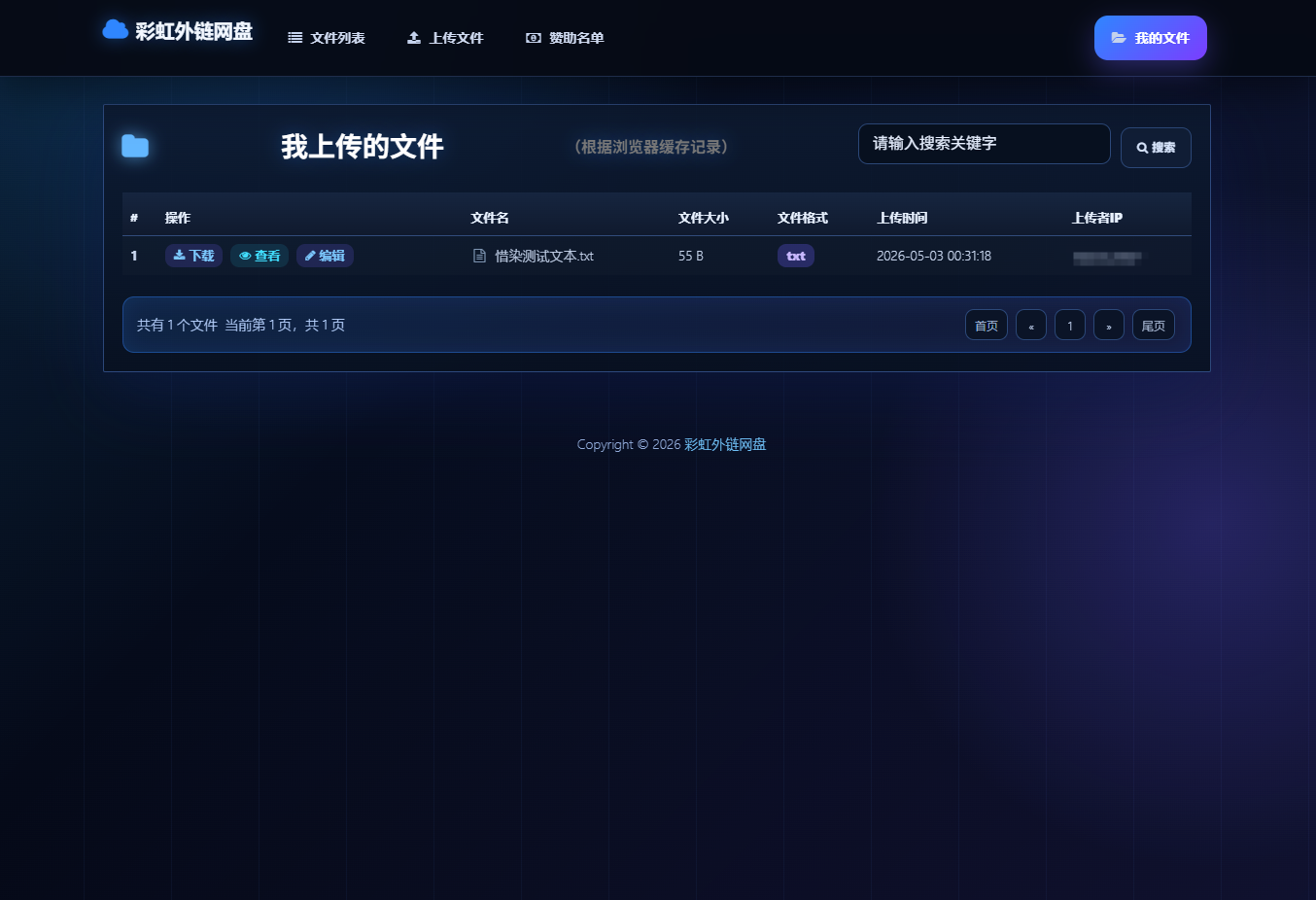Click the 搜索 button

[x=1156, y=148]
